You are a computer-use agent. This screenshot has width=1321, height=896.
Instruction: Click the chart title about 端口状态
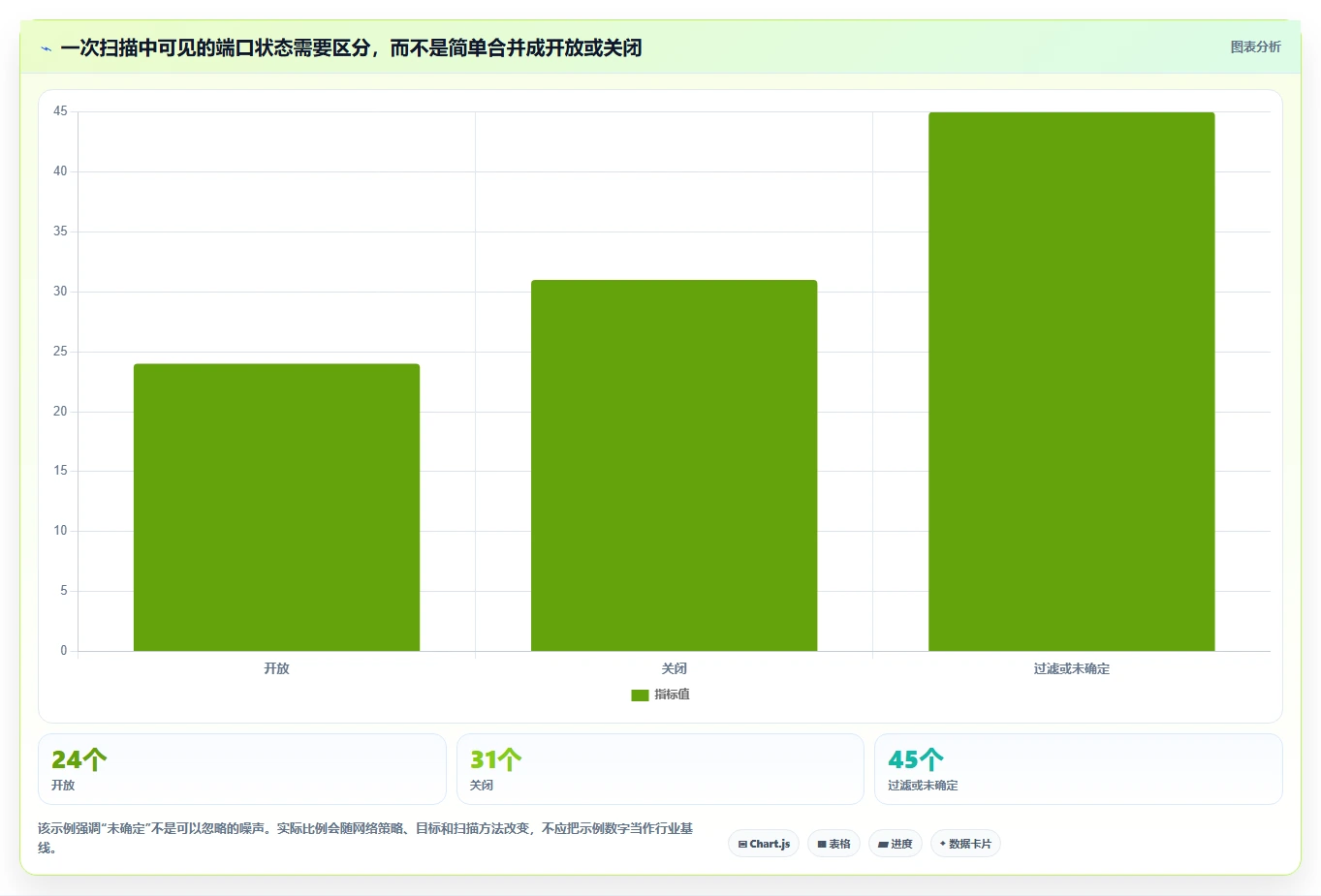[351, 48]
